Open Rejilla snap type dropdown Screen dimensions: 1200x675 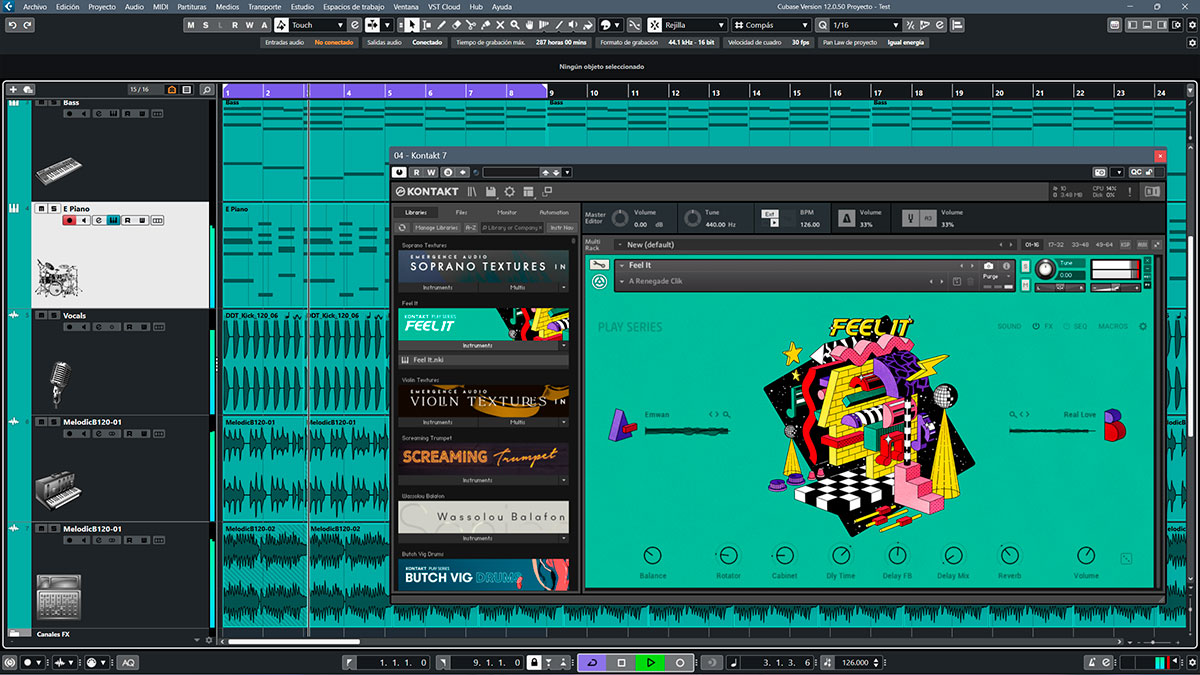click(x=693, y=25)
